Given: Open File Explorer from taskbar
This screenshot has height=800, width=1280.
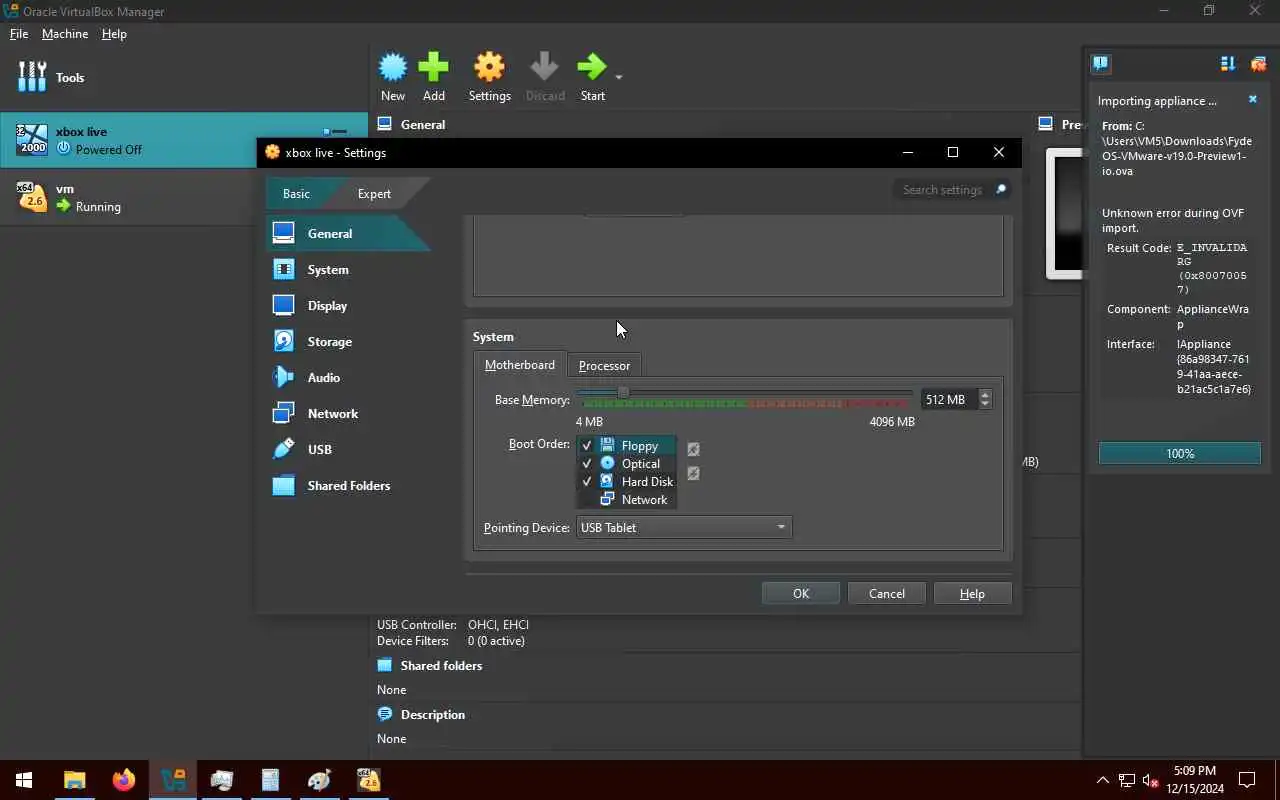Looking at the screenshot, I should pyautogui.click(x=74, y=780).
